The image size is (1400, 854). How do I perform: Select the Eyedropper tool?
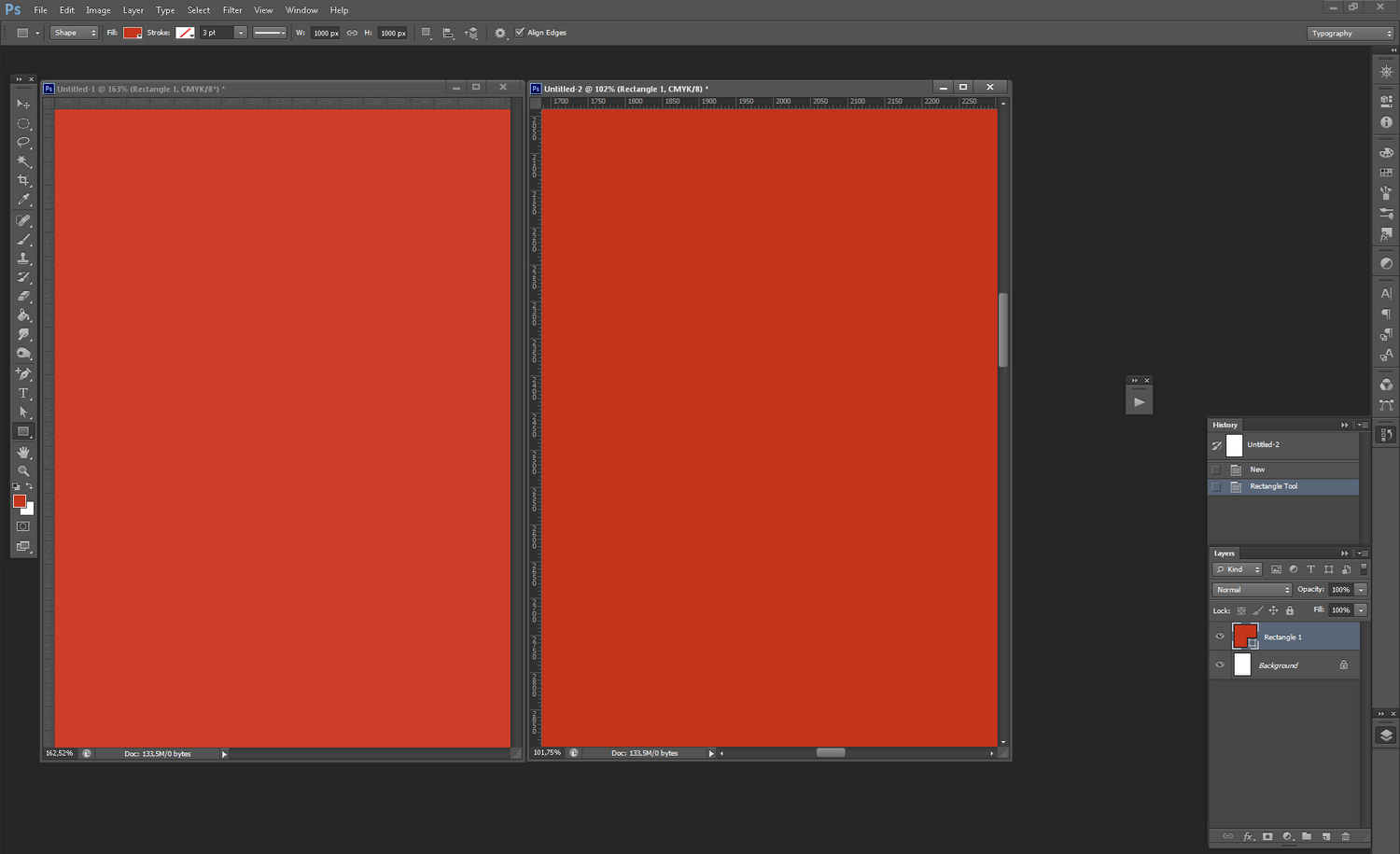[23, 200]
